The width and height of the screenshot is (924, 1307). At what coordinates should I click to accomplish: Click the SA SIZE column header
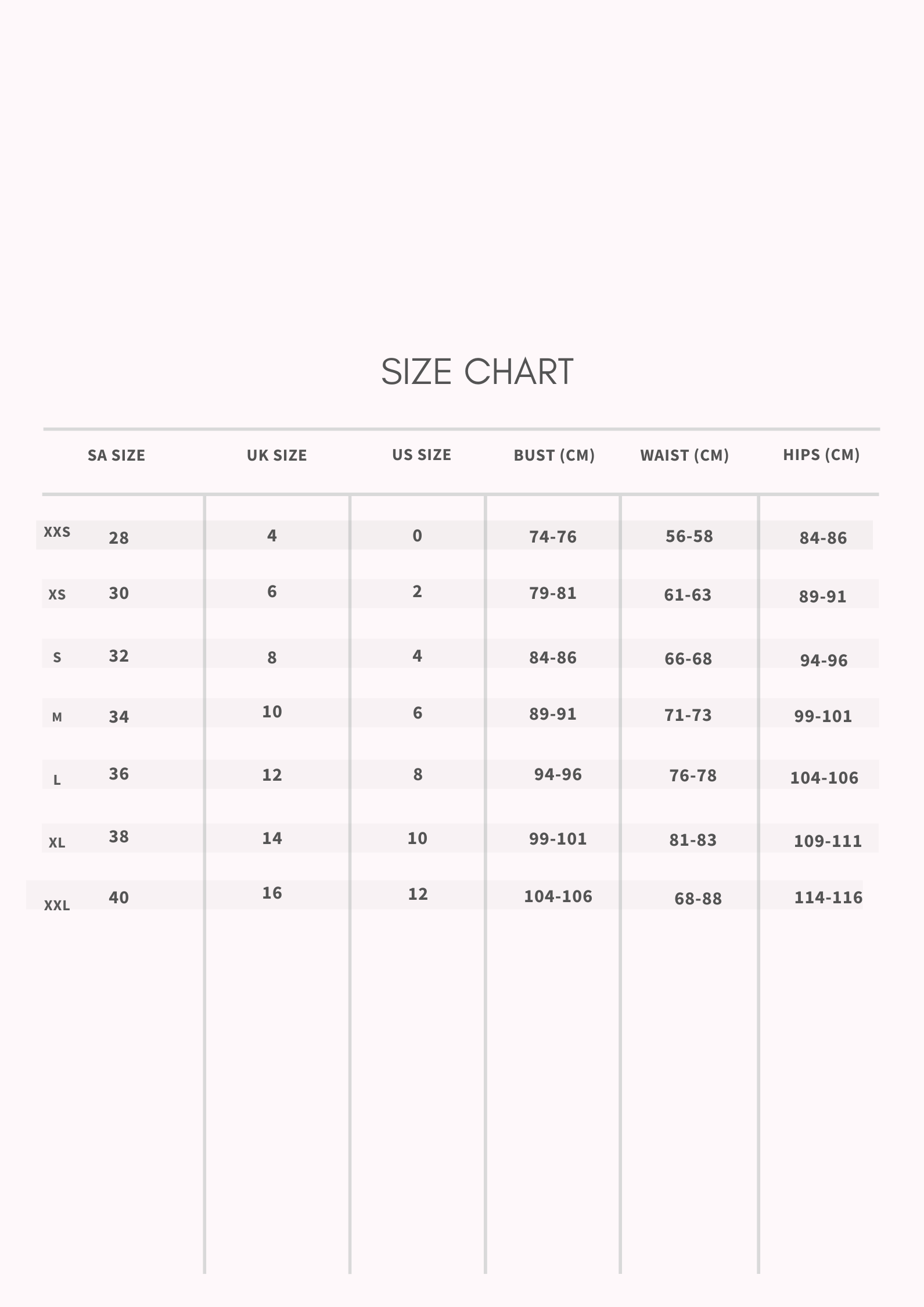pyautogui.click(x=116, y=455)
